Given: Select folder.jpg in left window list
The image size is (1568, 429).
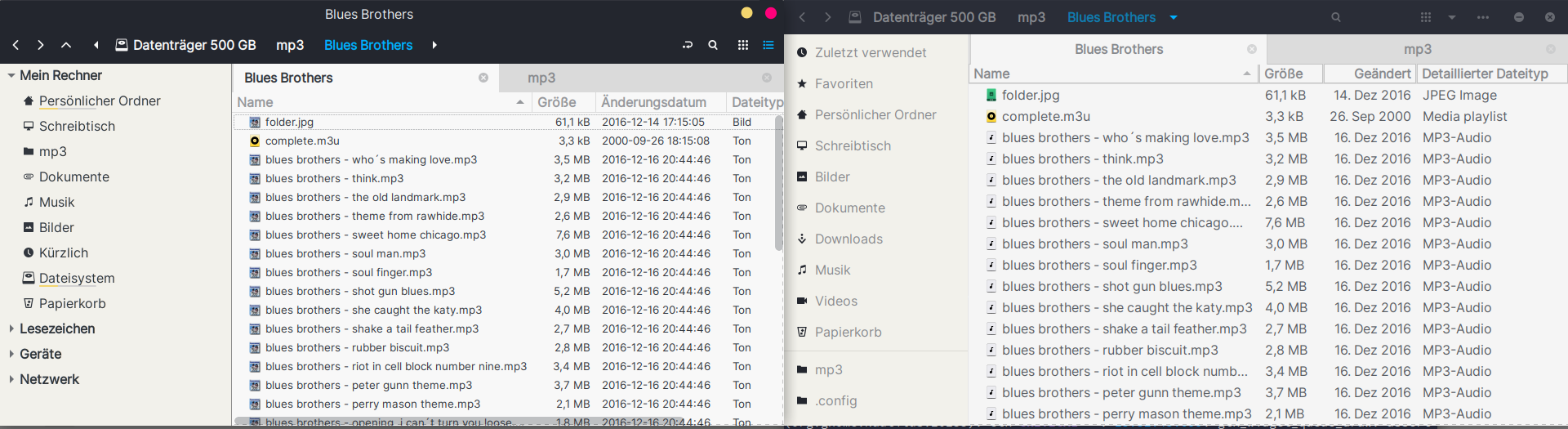Looking at the screenshot, I should point(289,123).
